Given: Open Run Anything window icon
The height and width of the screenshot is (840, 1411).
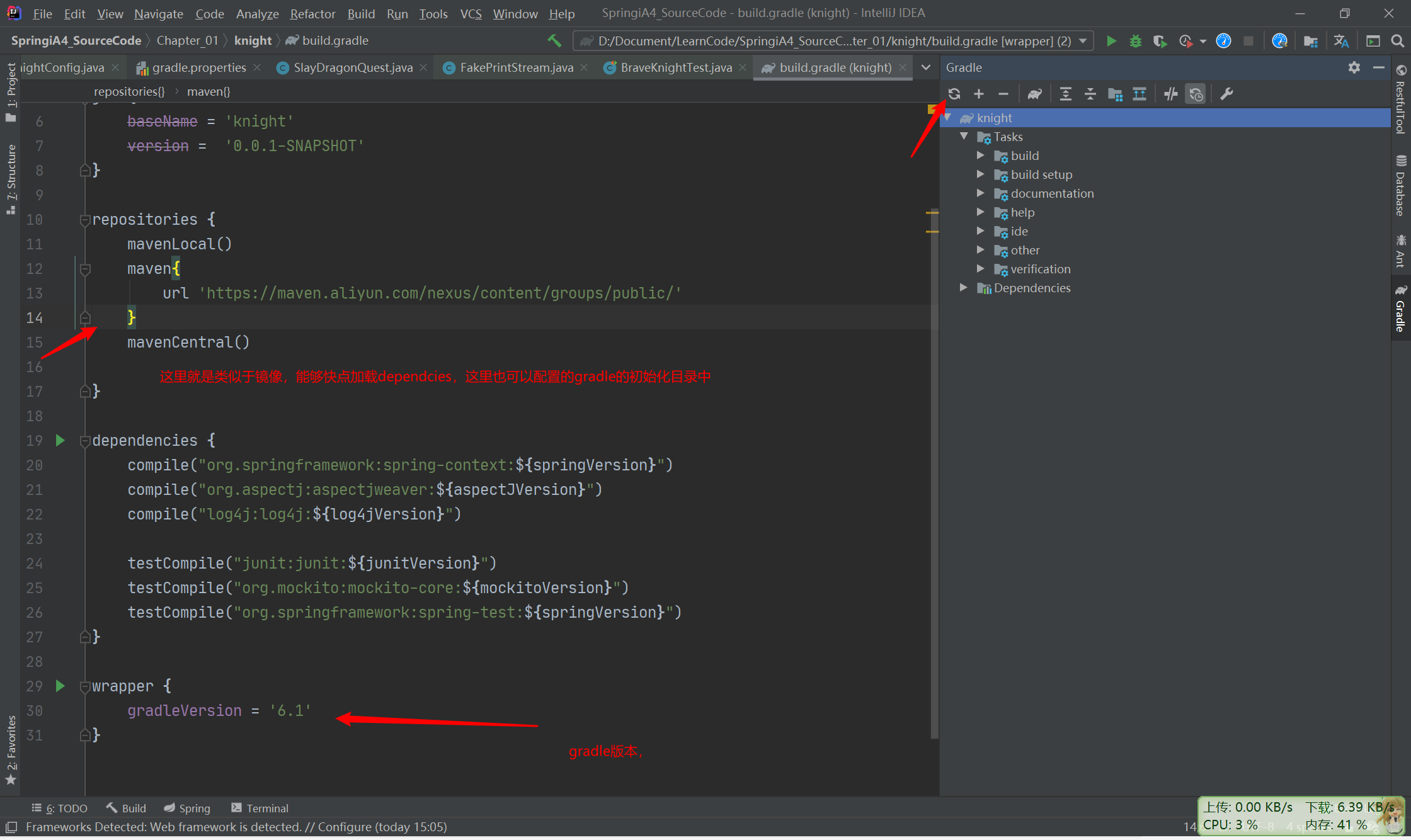Looking at the screenshot, I should [x=1373, y=41].
